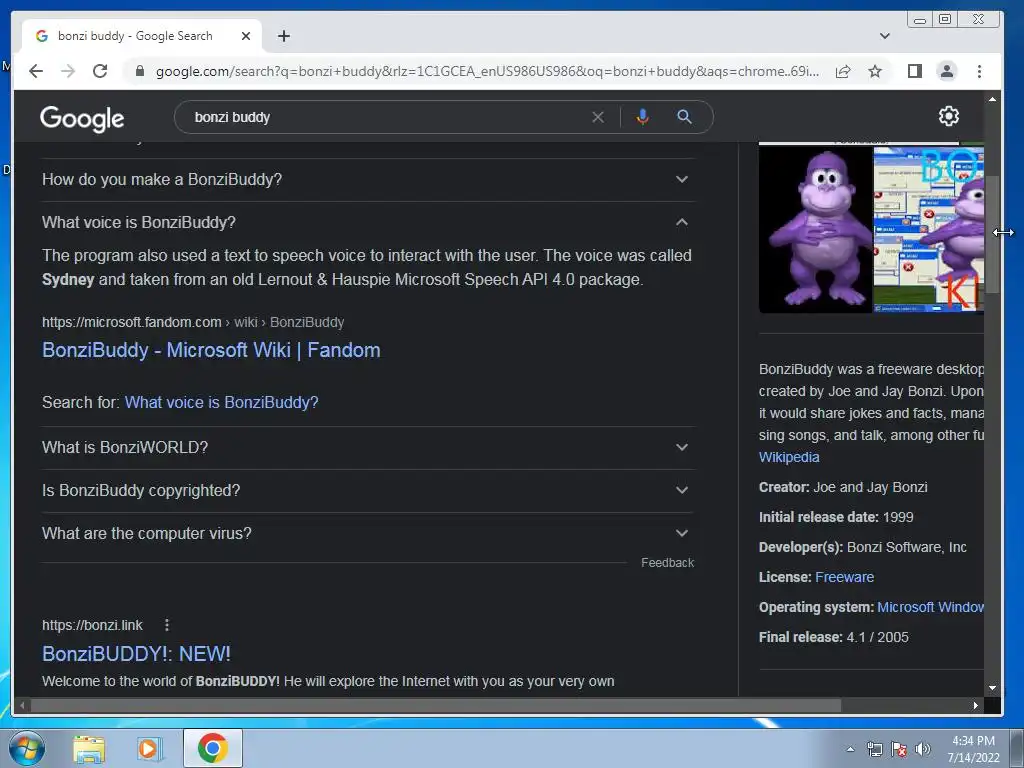Share this page via address bar icon
1024x768 pixels.
click(x=843, y=71)
